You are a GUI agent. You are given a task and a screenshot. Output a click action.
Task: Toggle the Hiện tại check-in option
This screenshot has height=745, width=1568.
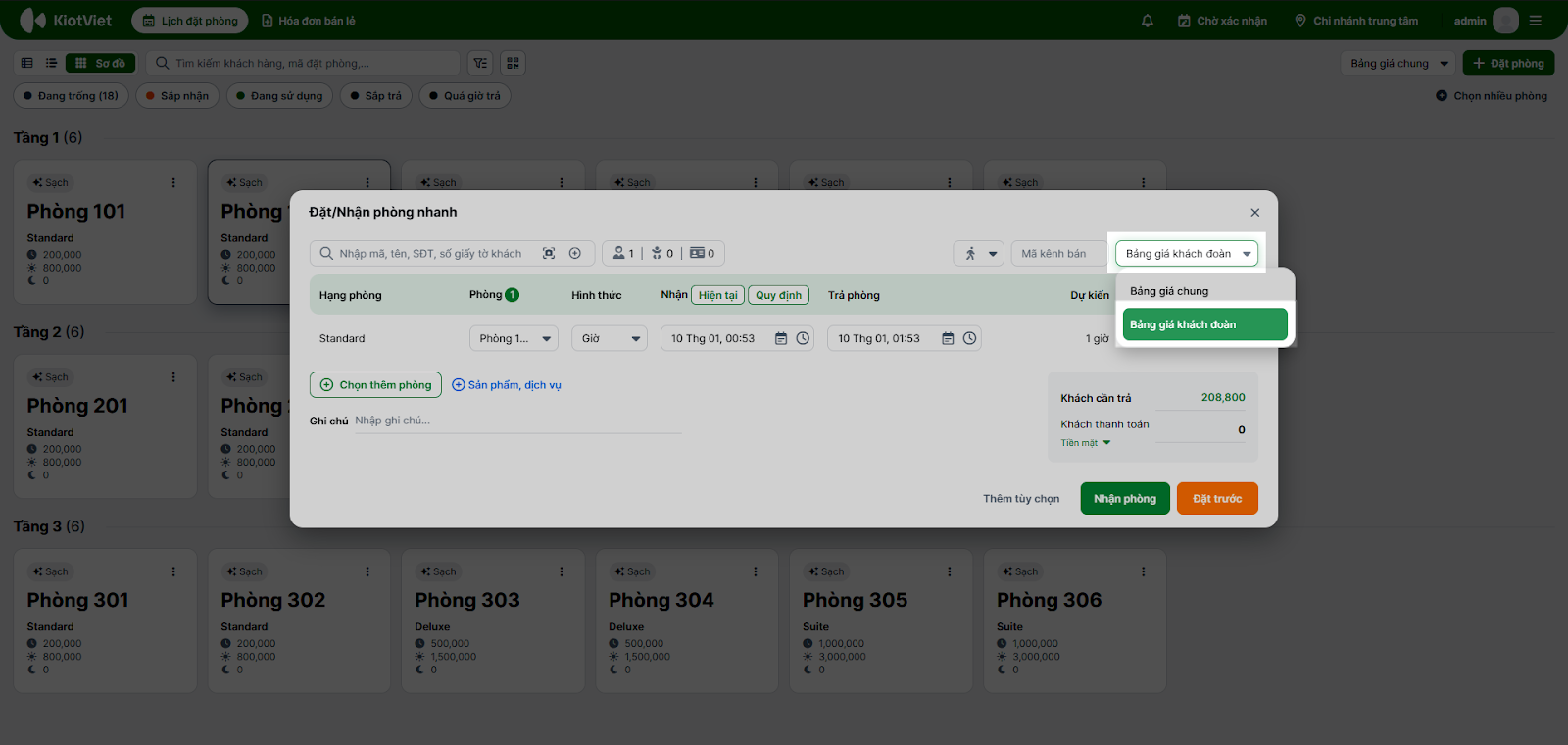717,295
